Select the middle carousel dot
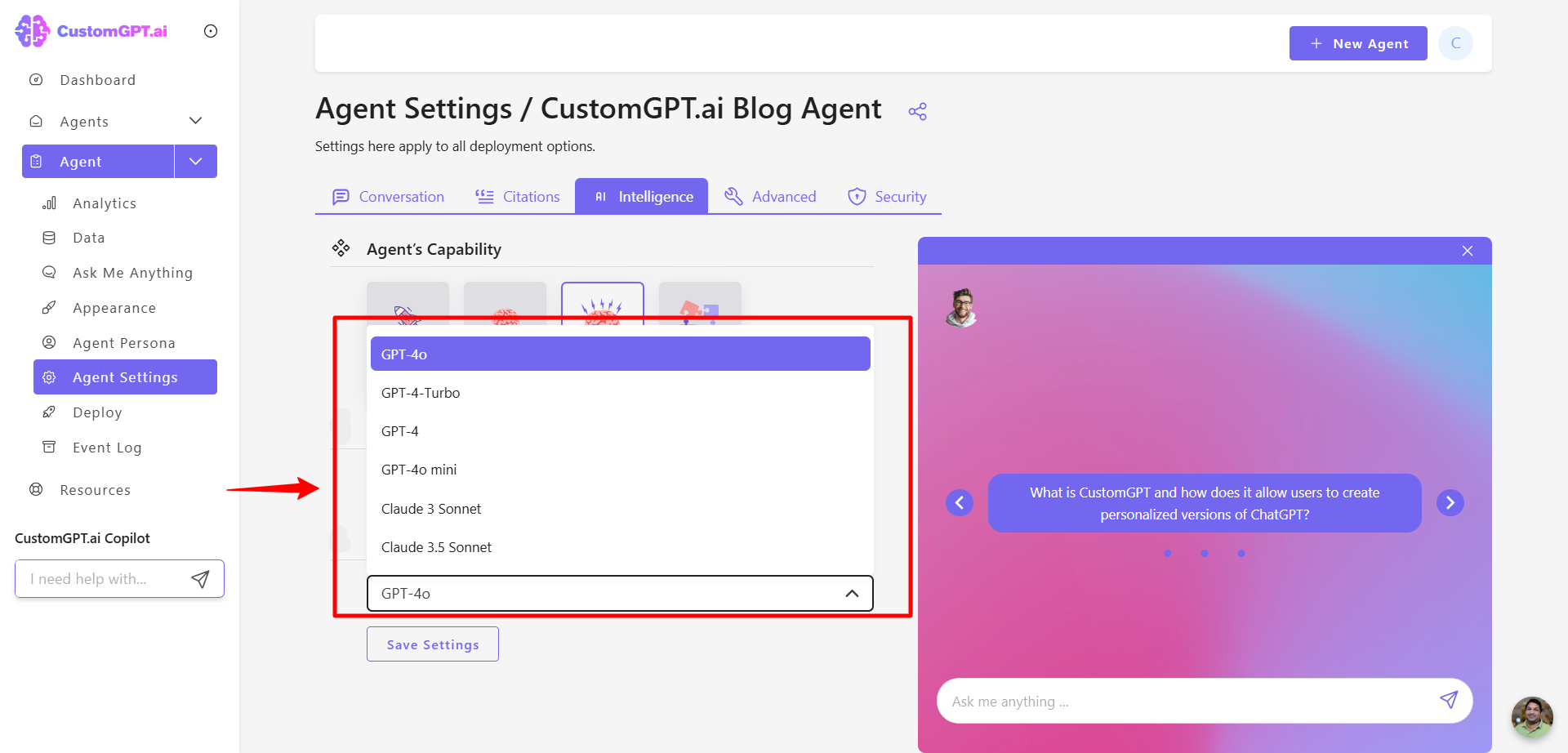The image size is (1568, 753). coord(1205,554)
